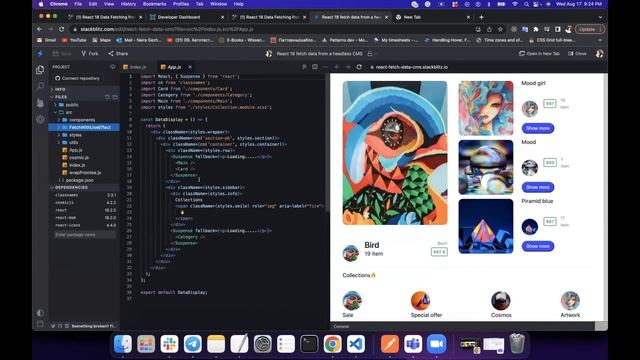Select the Special offer collection avatar
Screen dimensions: 640x360
420,301
